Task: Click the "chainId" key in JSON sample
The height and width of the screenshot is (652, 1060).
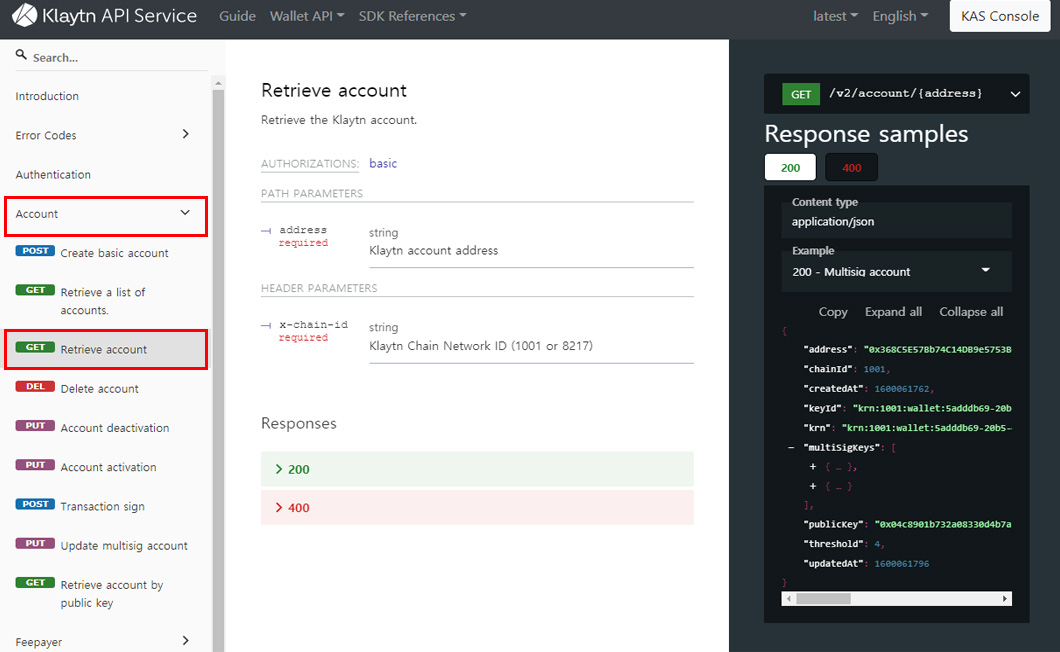Action: coord(827,369)
